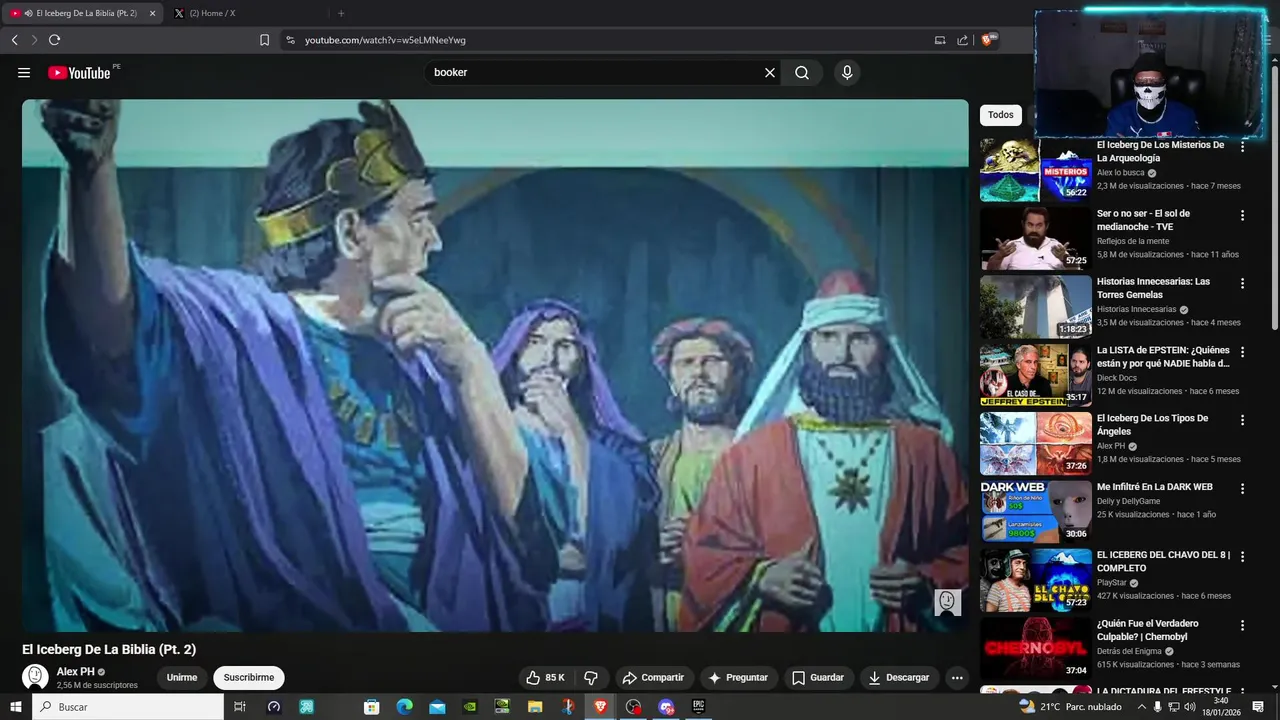
Task: Go back with the browser back arrow
Action: (x=14, y=40)
